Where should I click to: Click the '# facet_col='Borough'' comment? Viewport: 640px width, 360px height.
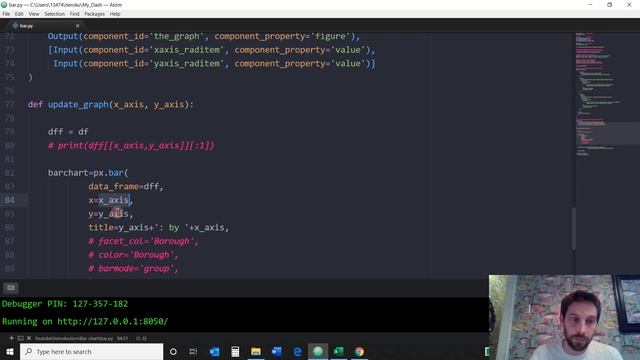click(x=143, y=241)
